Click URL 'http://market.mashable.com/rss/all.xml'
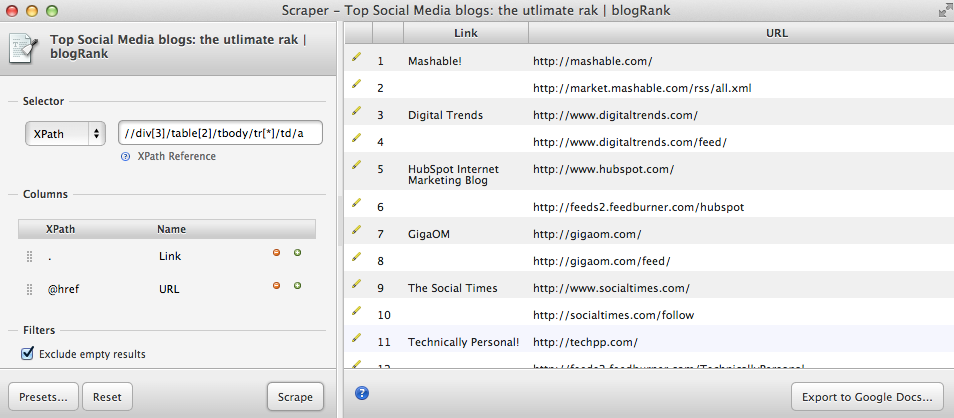Viewport: 954px width, 418px height. pyautogui.click(x=642, y=88)
